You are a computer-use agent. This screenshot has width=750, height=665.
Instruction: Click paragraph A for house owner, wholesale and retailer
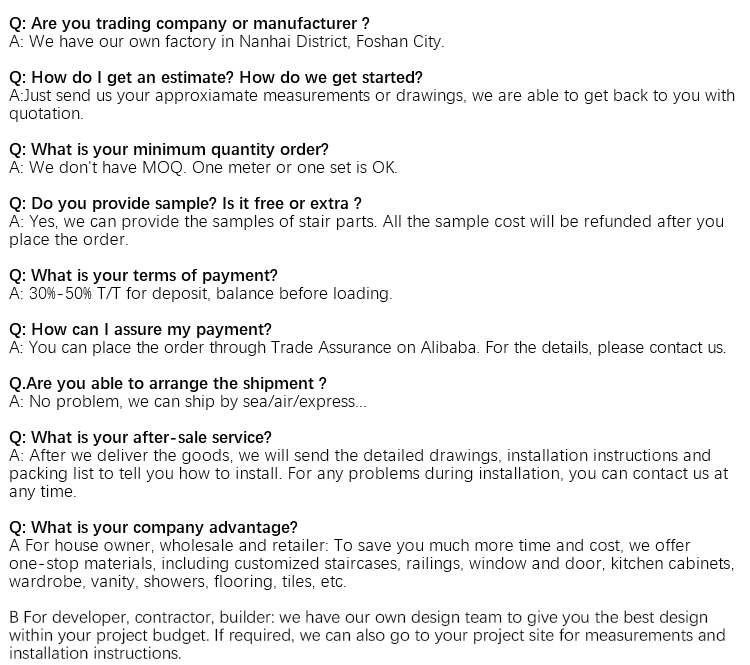[x=372, y=564]
